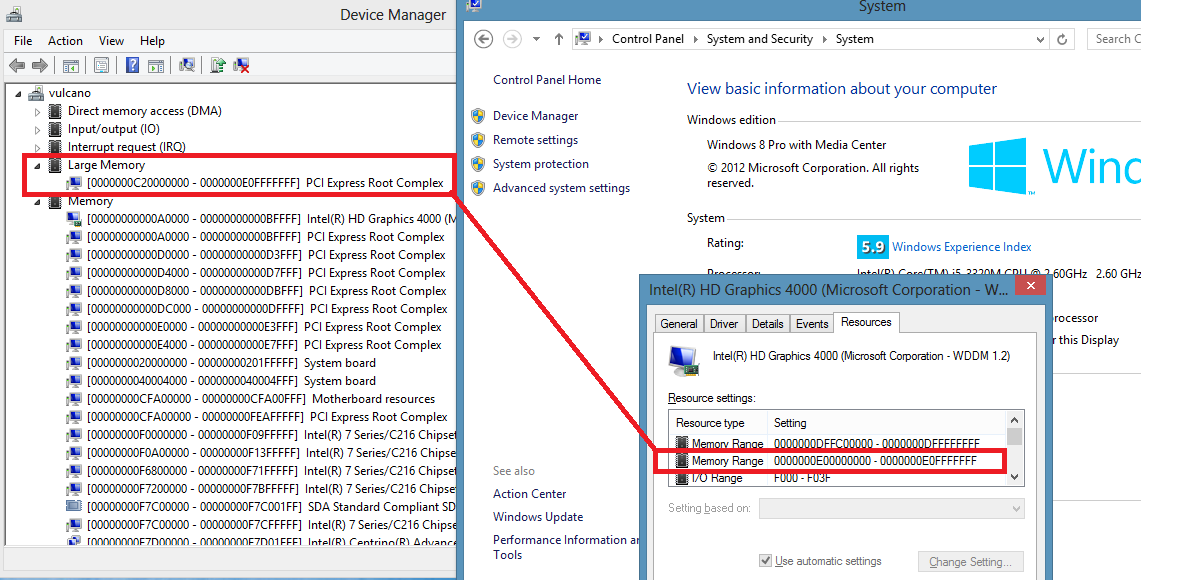
Task: Click the Uninstall device toolbar icon
Action: pos(242,66)
